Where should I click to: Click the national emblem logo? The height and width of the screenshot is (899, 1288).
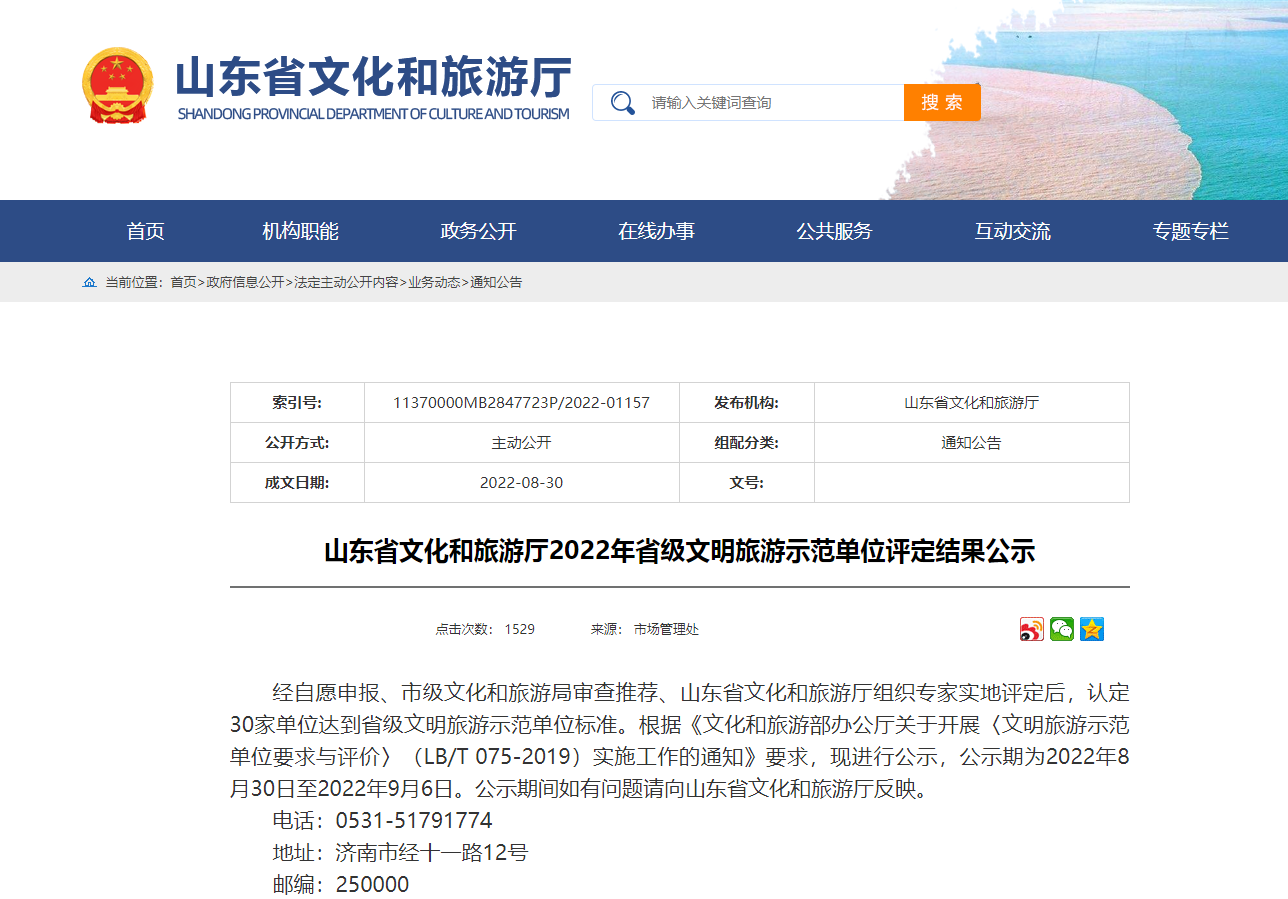[x=118, y=86]
